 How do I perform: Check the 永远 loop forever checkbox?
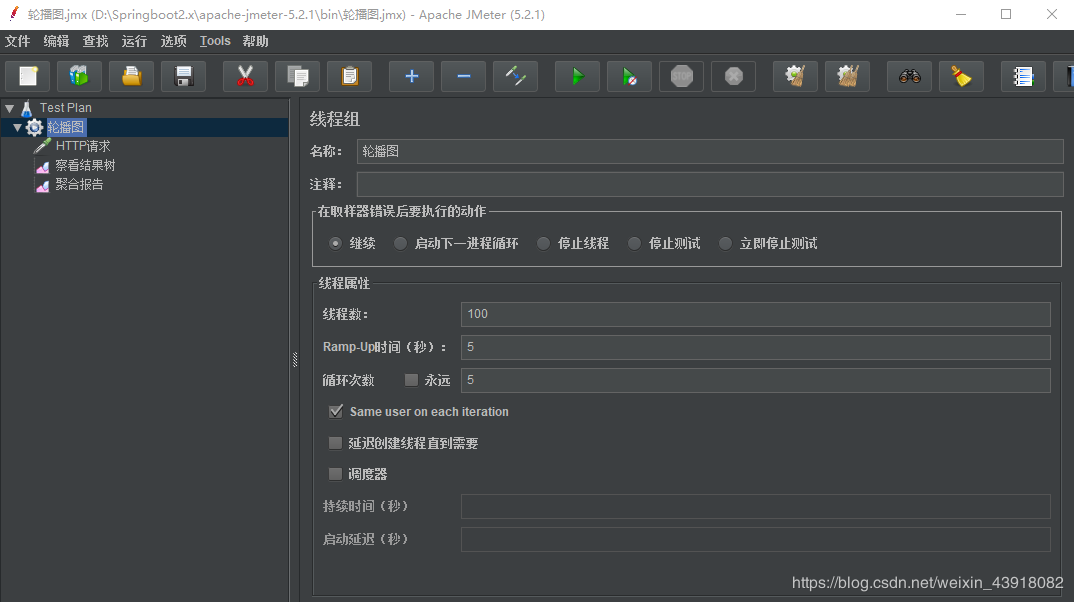(411, 380)
